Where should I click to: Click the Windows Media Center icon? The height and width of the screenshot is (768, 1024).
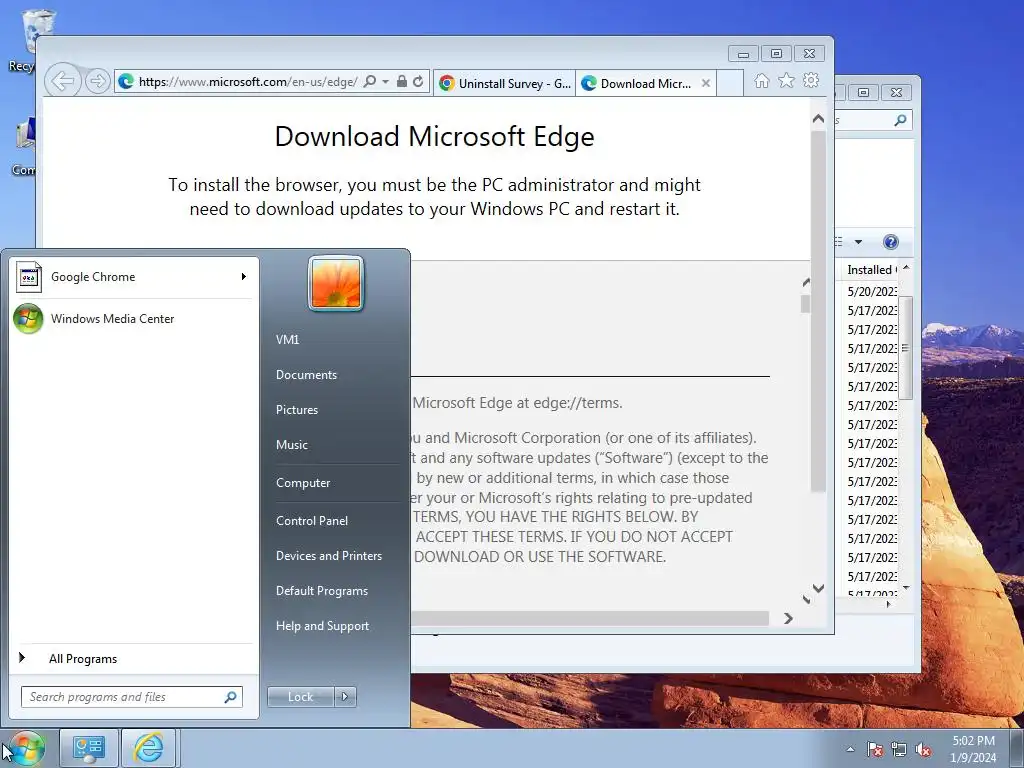click(x=29, y=319)
